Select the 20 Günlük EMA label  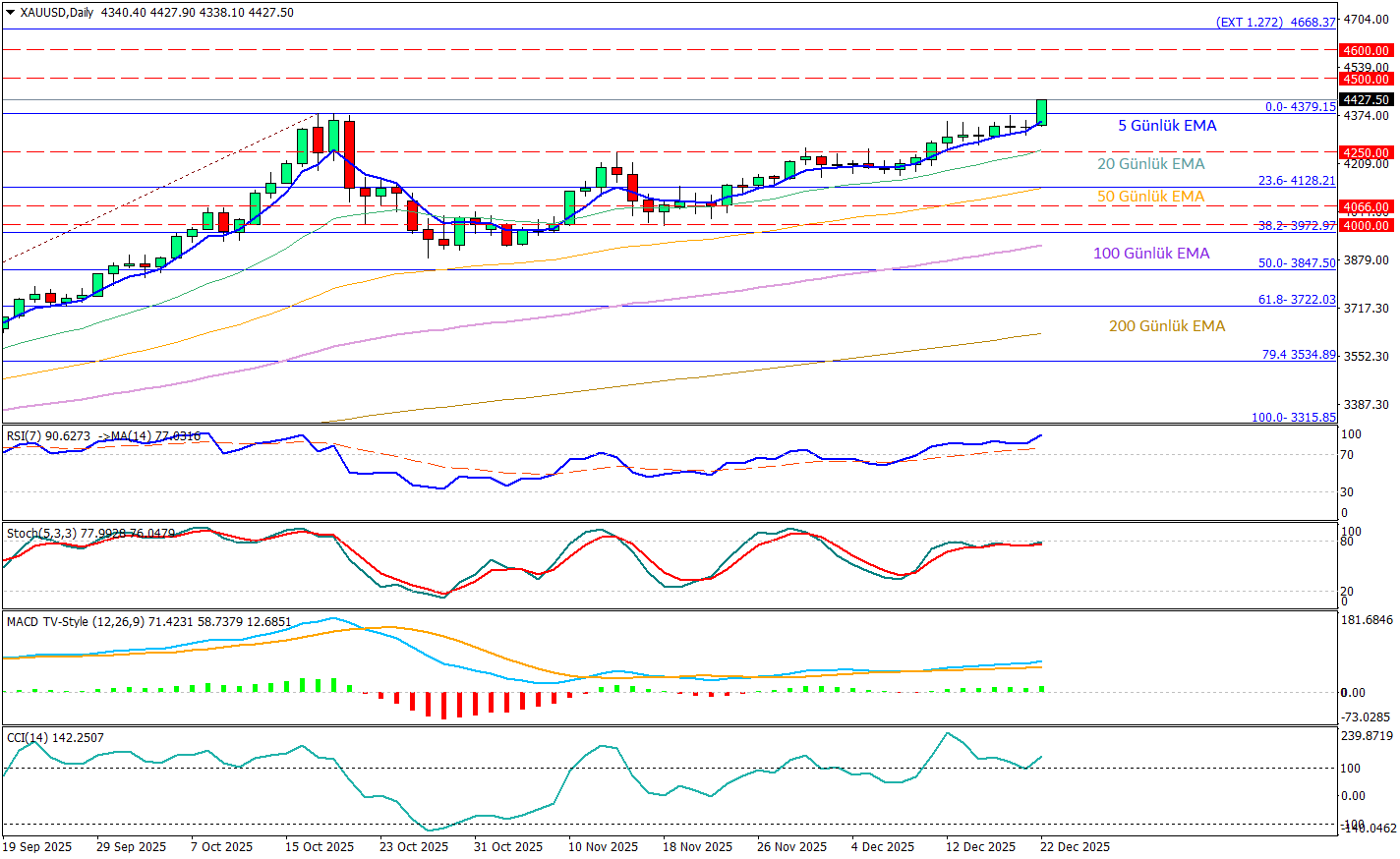1150,164
